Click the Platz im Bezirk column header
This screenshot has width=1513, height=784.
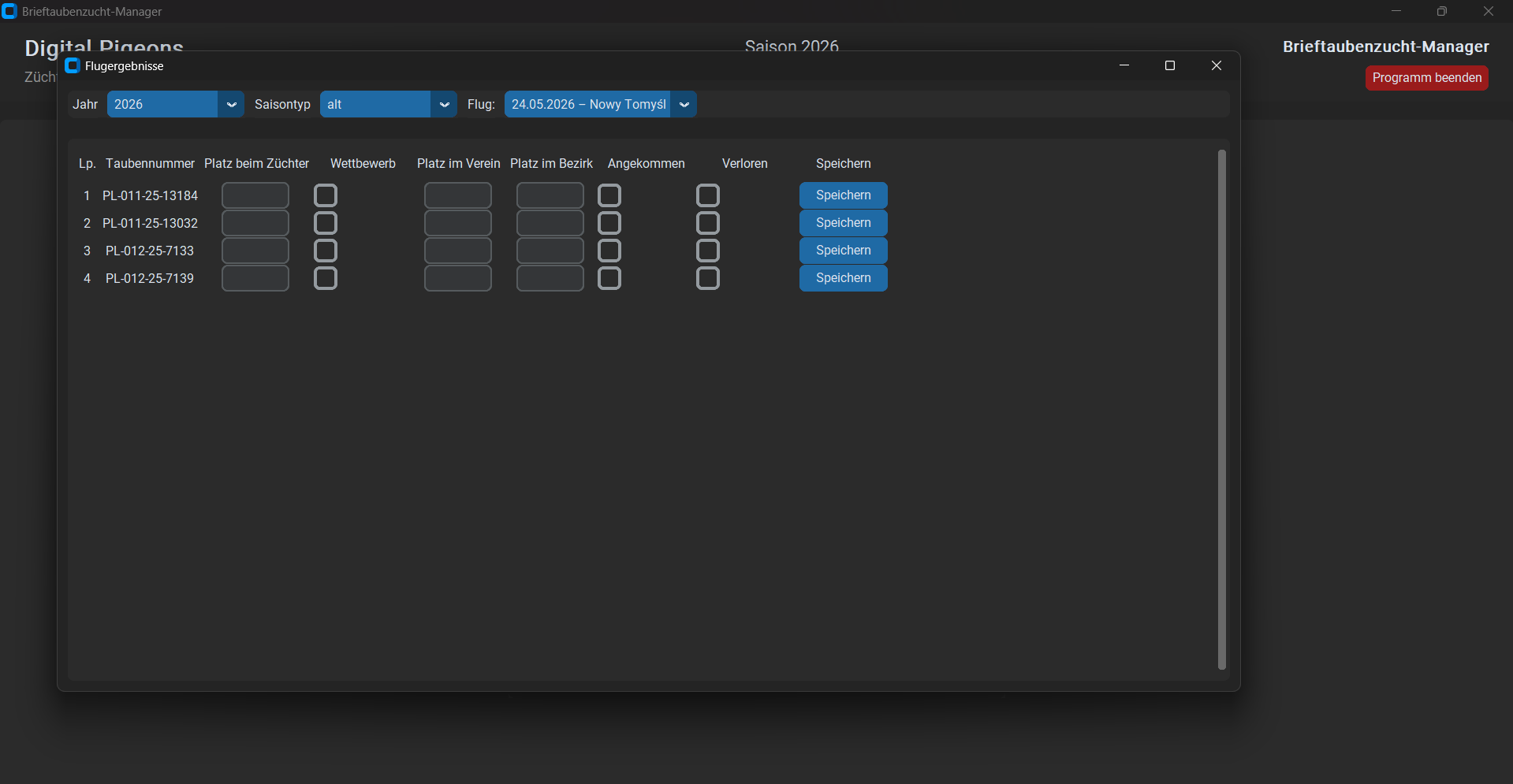(x=551, y=163)
